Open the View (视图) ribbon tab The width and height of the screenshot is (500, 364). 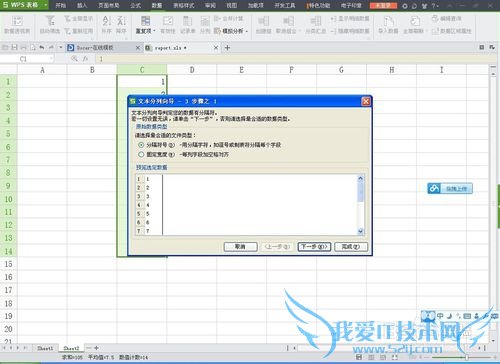click(231, 5)
